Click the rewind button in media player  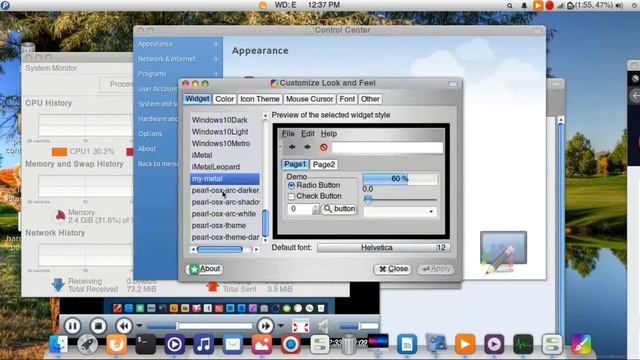124,326
